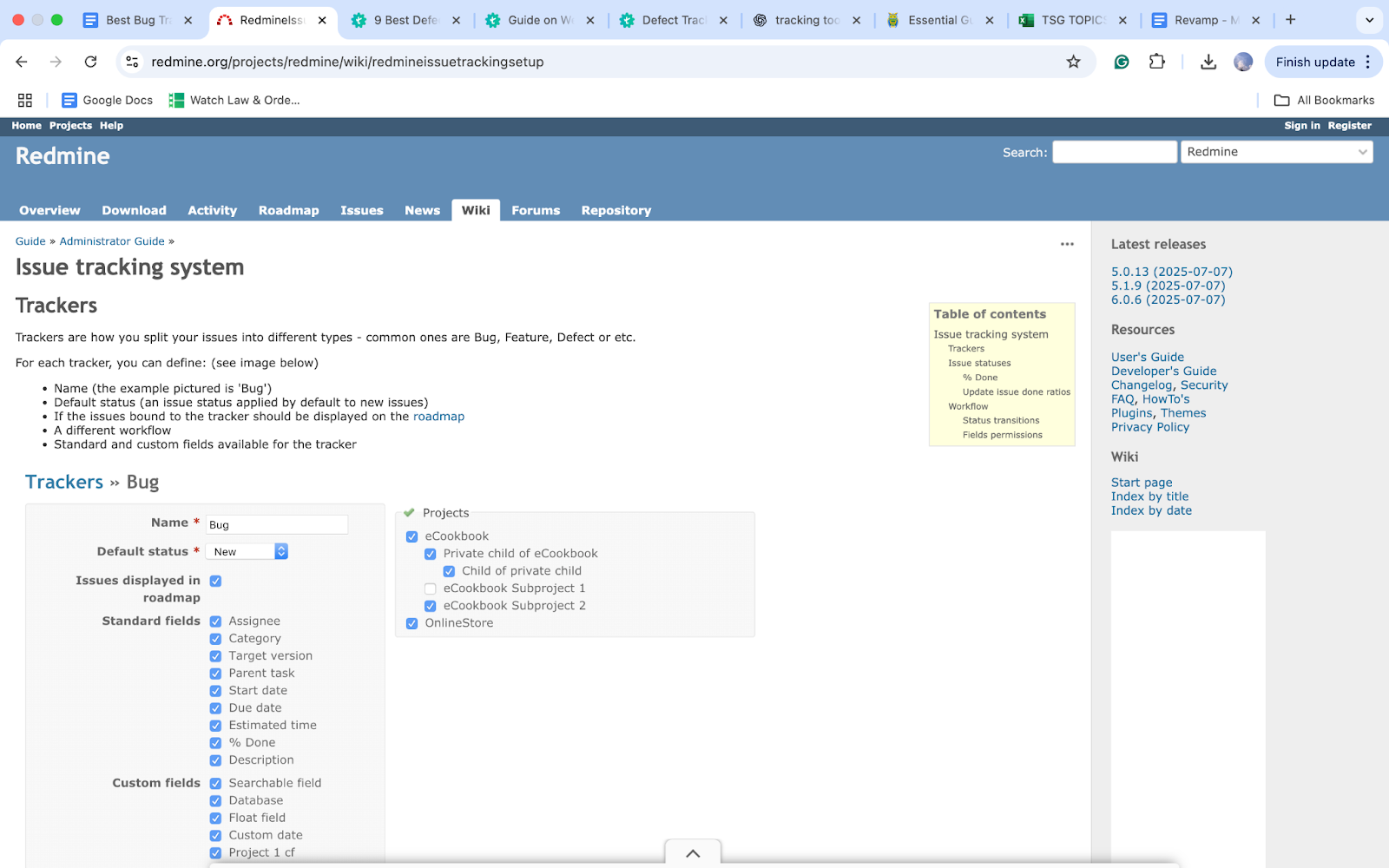Toggle the Category standard field checkbox
This screenshot has height=868, width=1389.
[215, 639]
